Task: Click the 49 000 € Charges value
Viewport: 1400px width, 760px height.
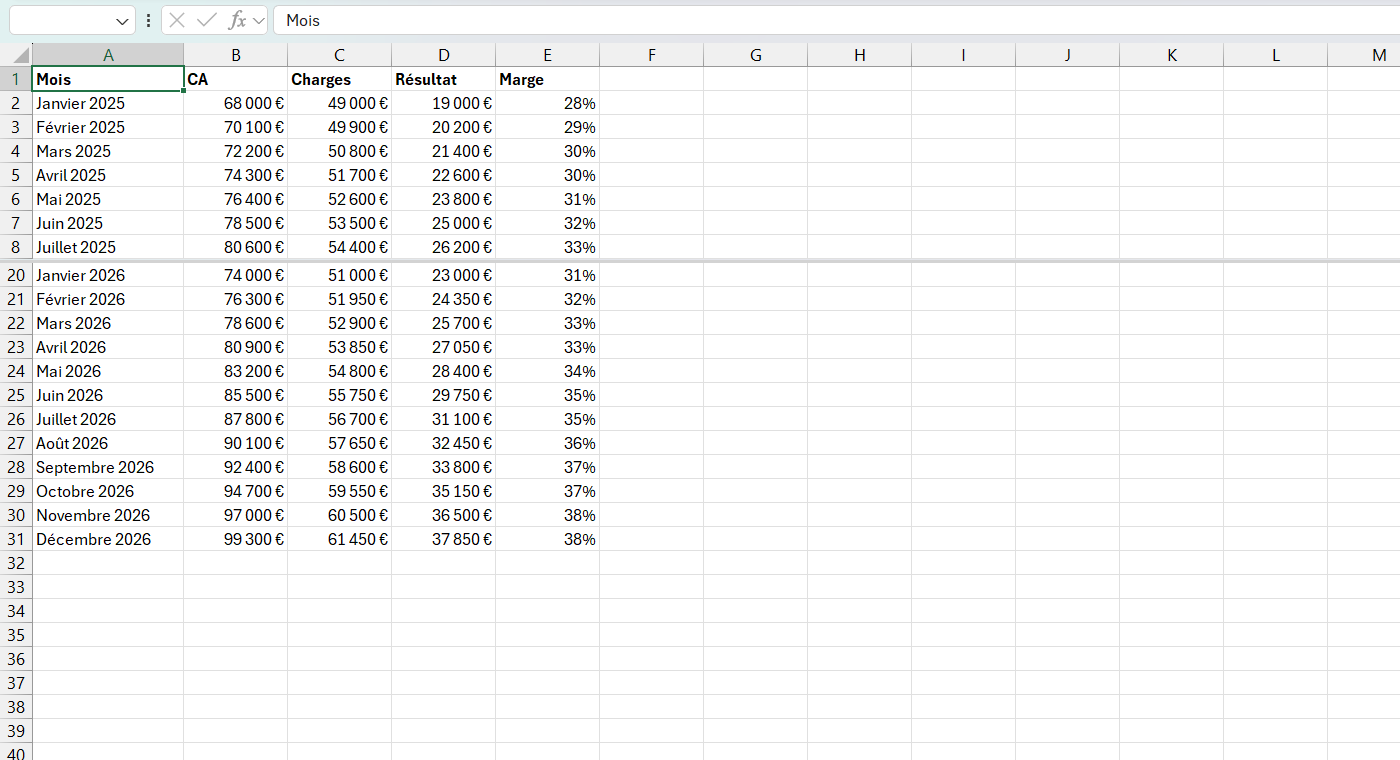Action: [340, 103]
